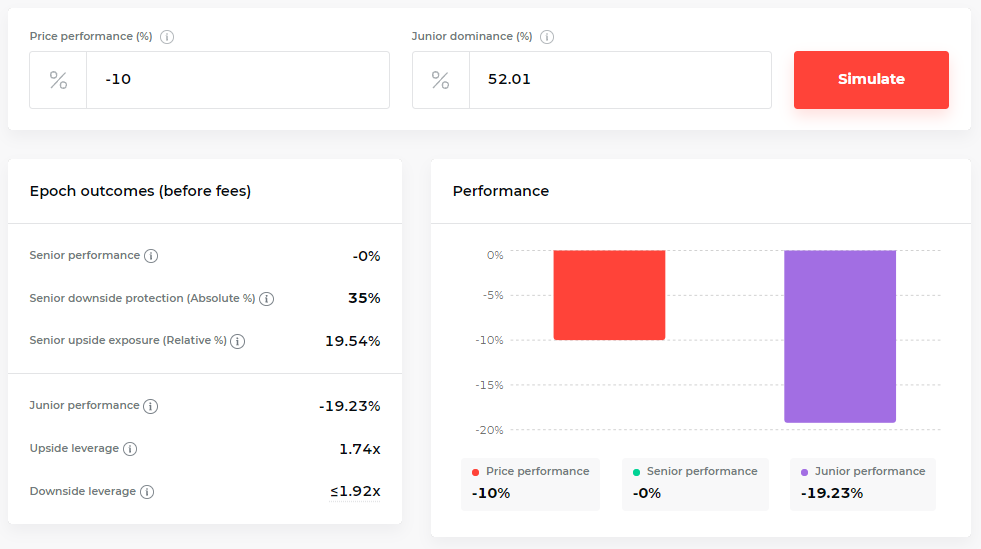The image size is (981, 549).
Task: Click info icon beside Junior dominance label
Action: pos(547,37)
